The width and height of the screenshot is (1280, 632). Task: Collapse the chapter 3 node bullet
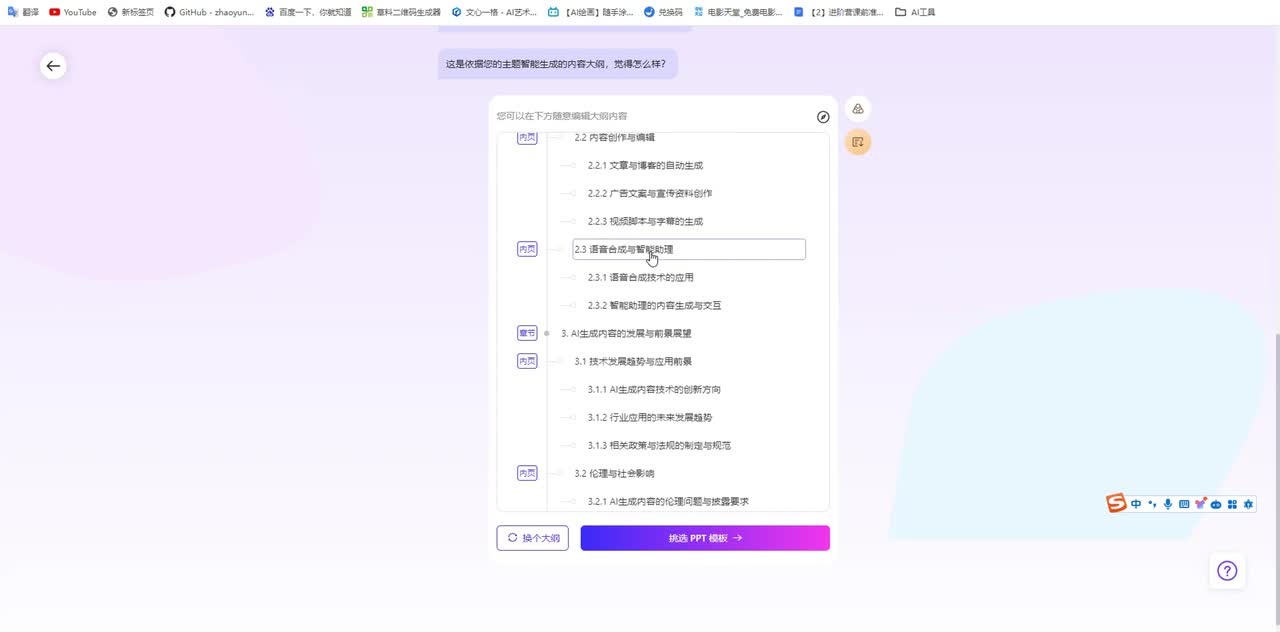tap(547, 333)
